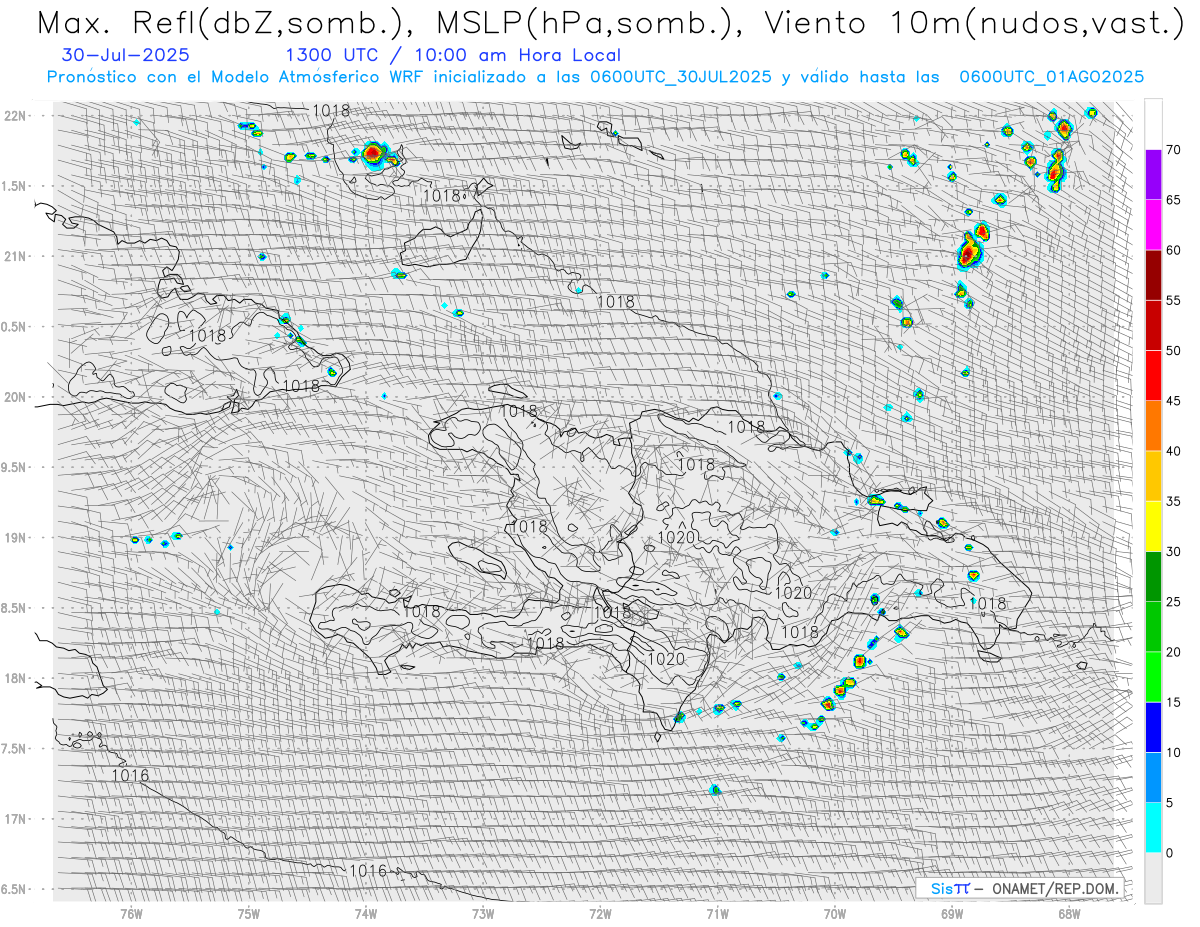Select the maroon 55–60 dBZ legend segment

coord(1153,275)
